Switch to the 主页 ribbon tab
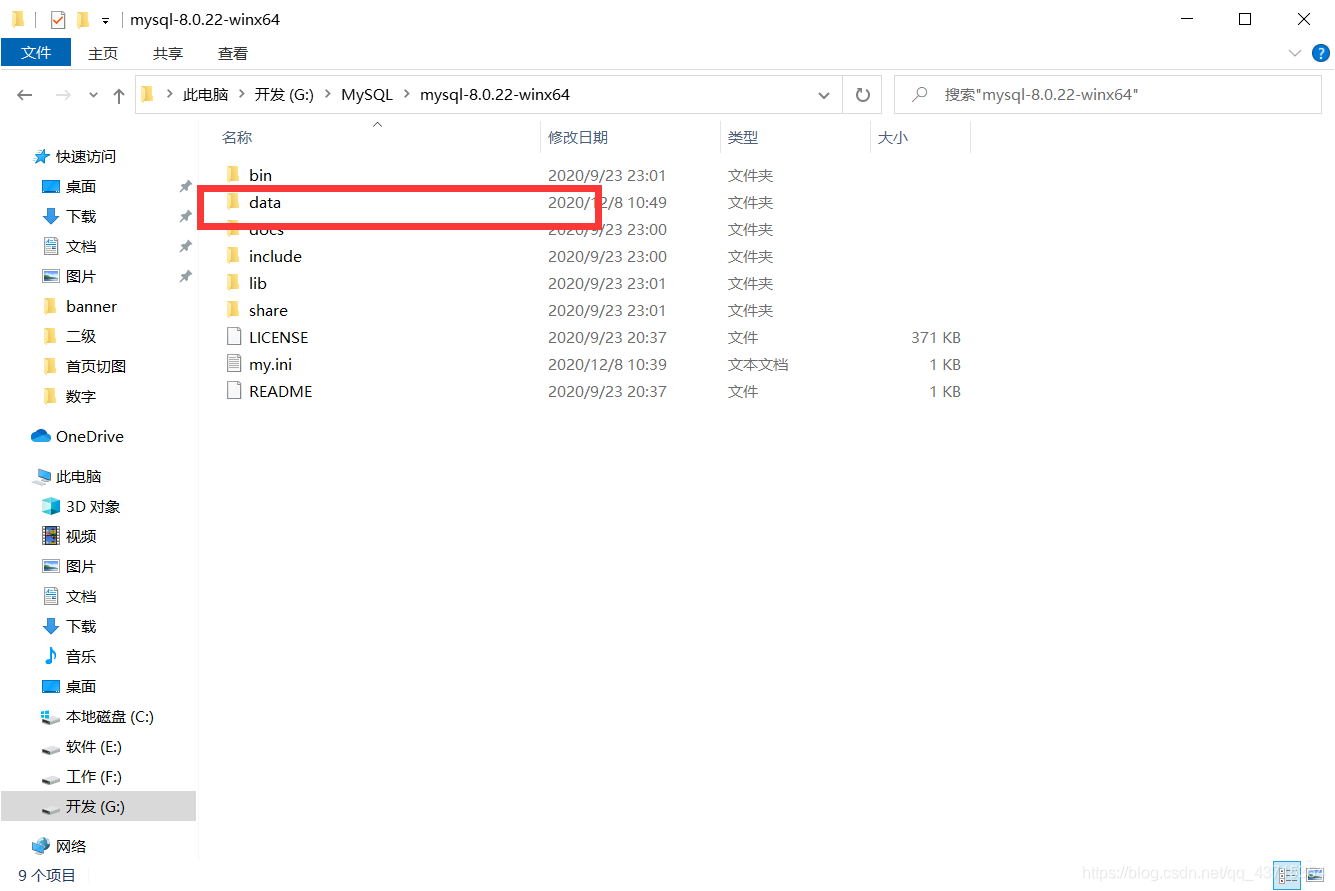The width and height of the screenshot is (1335, 891). 103,54
